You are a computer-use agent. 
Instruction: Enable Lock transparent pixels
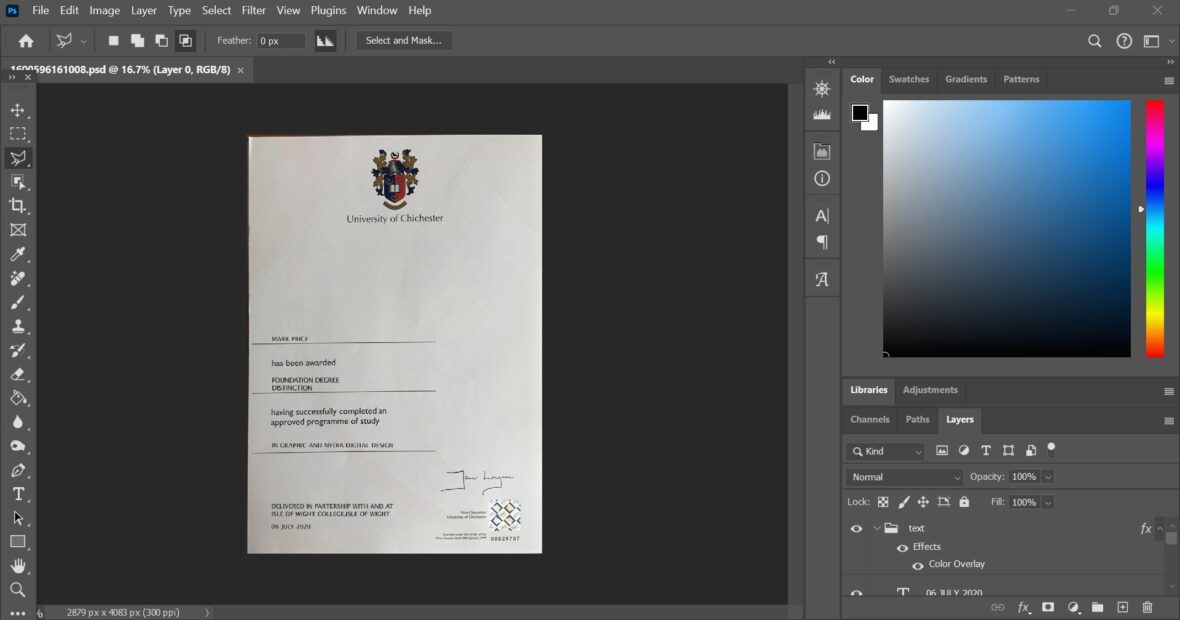tap(881, 501)
